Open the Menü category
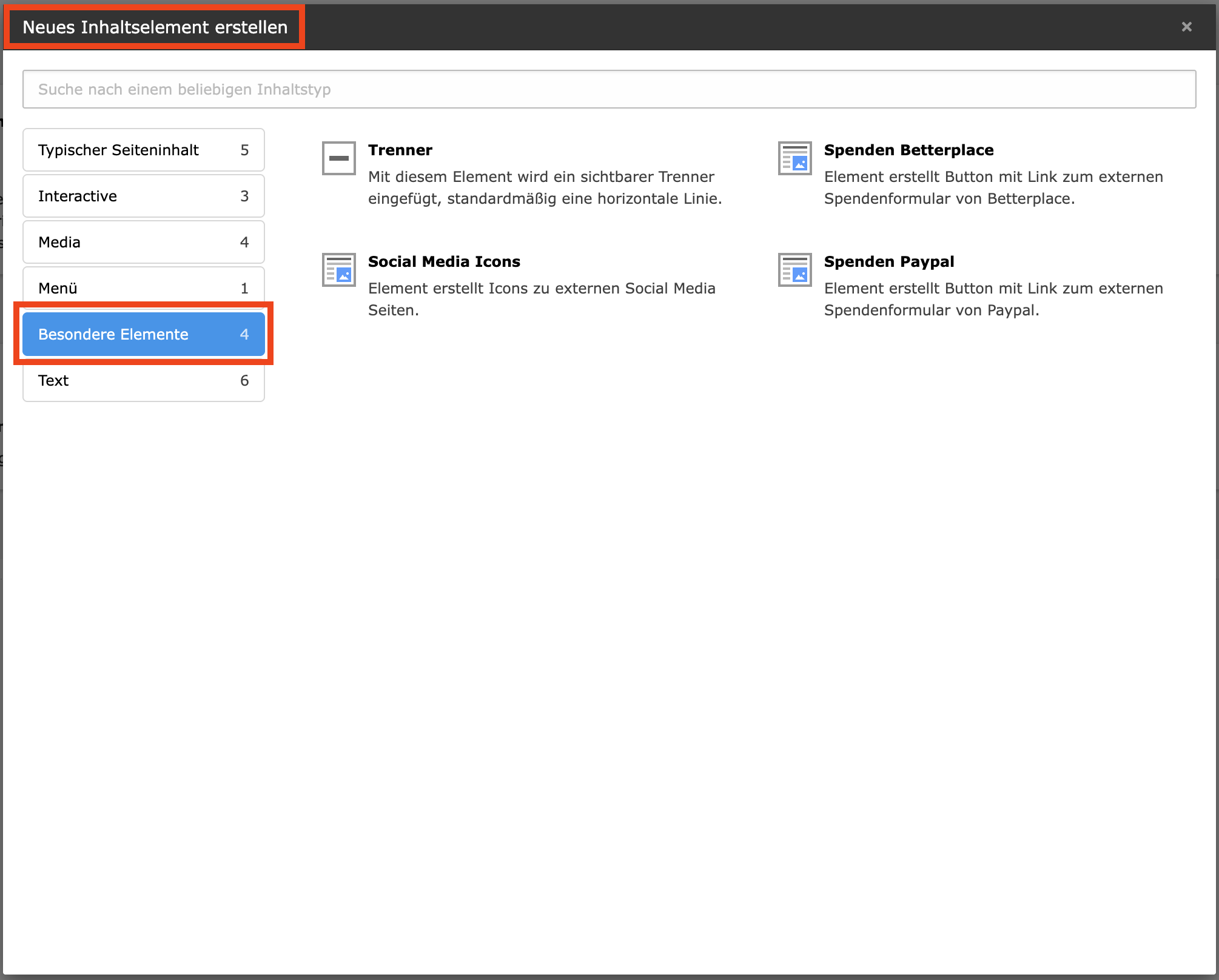Viewport: 1219px width, 980px height. [143, 287]
